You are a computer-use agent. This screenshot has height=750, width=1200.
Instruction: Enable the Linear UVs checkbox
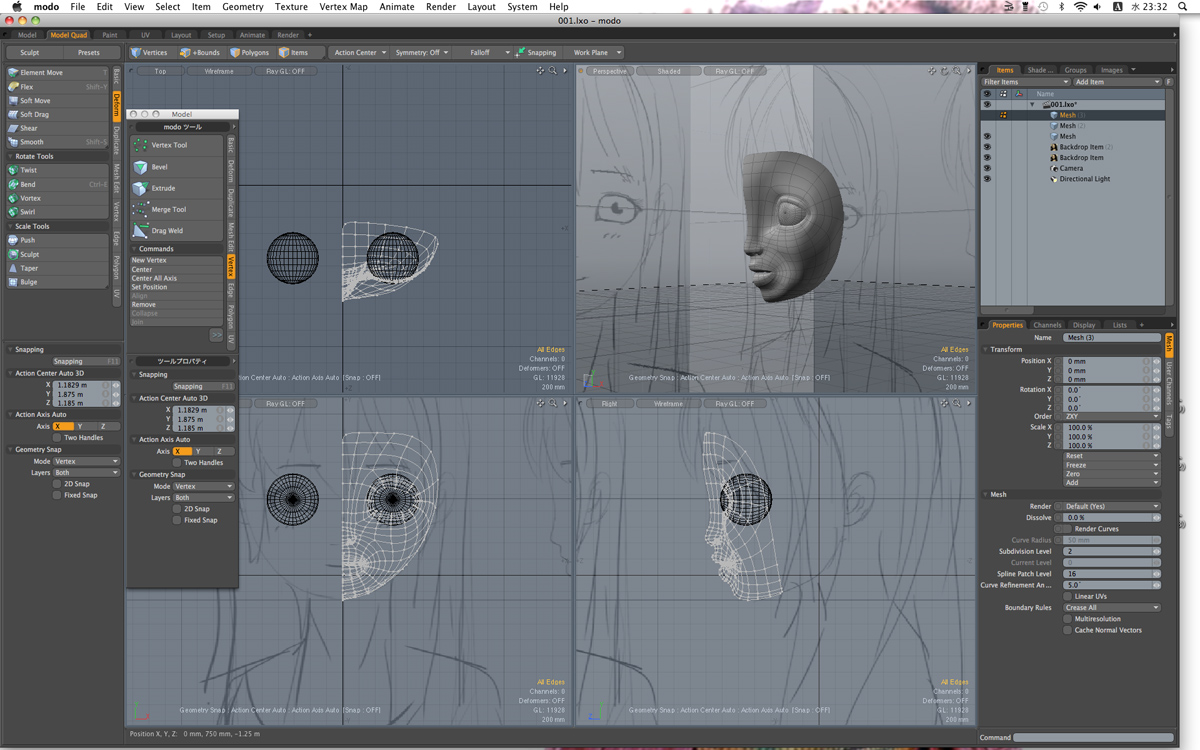[x=1067, y=596]
